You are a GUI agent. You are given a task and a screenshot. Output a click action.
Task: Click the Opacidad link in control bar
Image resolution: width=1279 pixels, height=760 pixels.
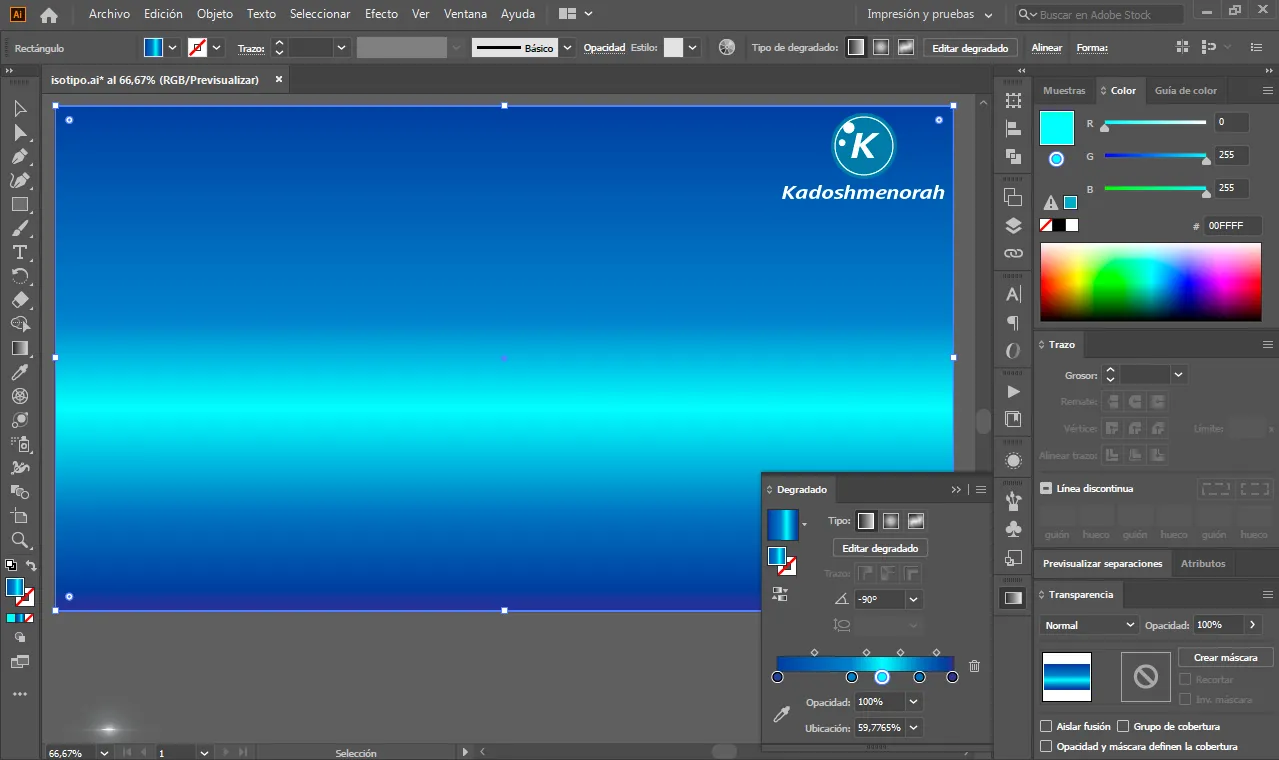tap(604, 47)
